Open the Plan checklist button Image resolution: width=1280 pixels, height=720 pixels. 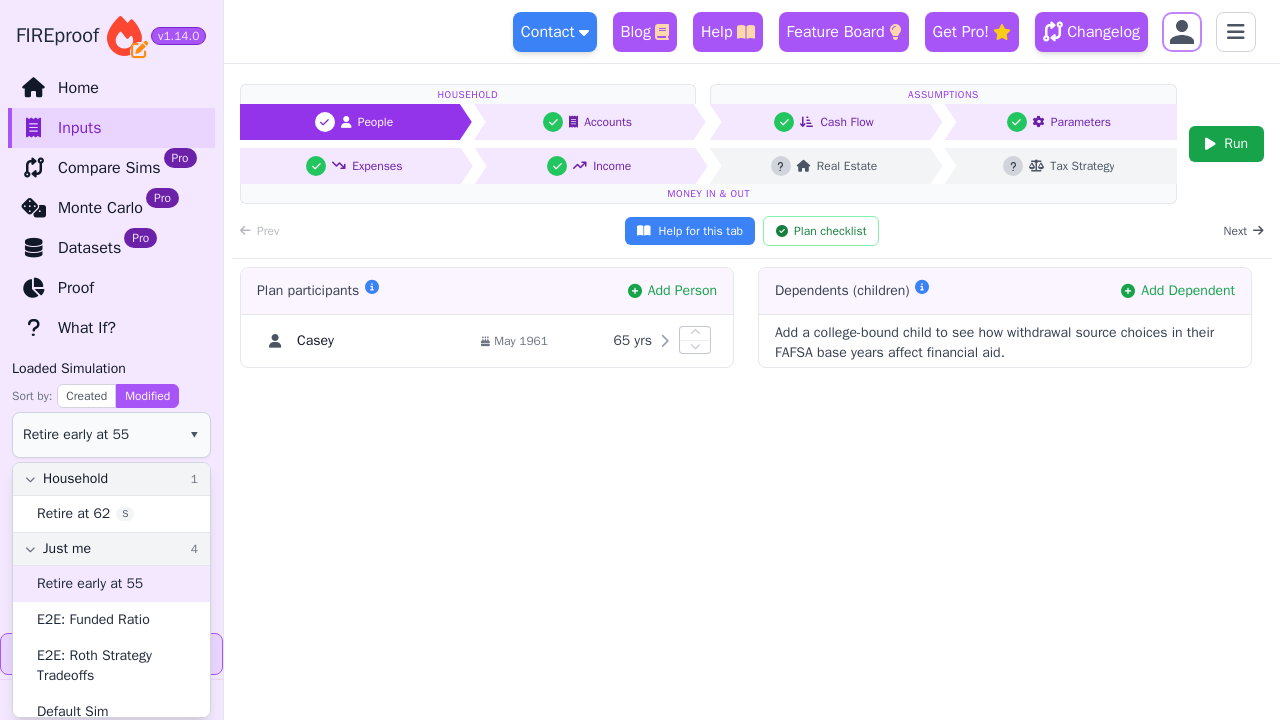pos(821,231)
